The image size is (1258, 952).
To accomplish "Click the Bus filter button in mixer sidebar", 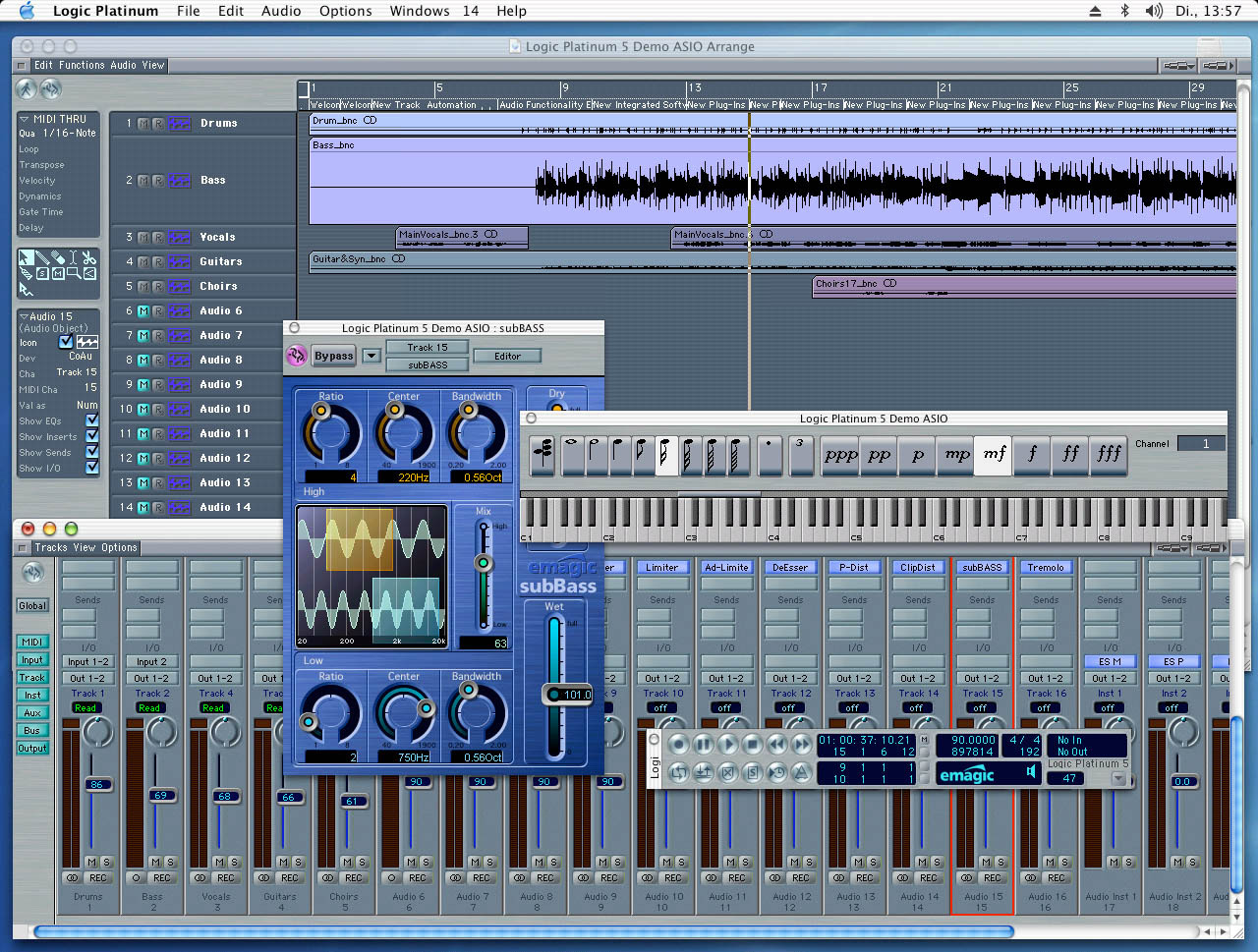I will pyautogui.click(x=32, y=730).
